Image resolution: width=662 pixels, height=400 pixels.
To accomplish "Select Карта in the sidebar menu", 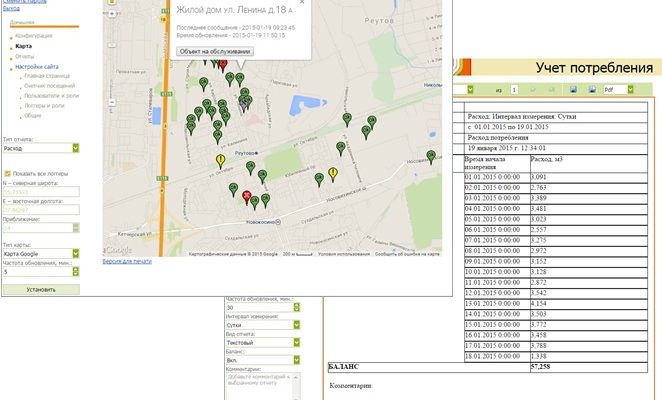I will (23, 46).
